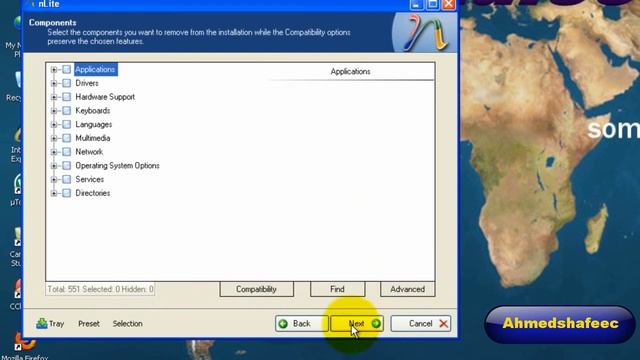The width and height of the screenshot is (640, 360).
Task: Open the Selection menu
Action: tap(127, 324)
